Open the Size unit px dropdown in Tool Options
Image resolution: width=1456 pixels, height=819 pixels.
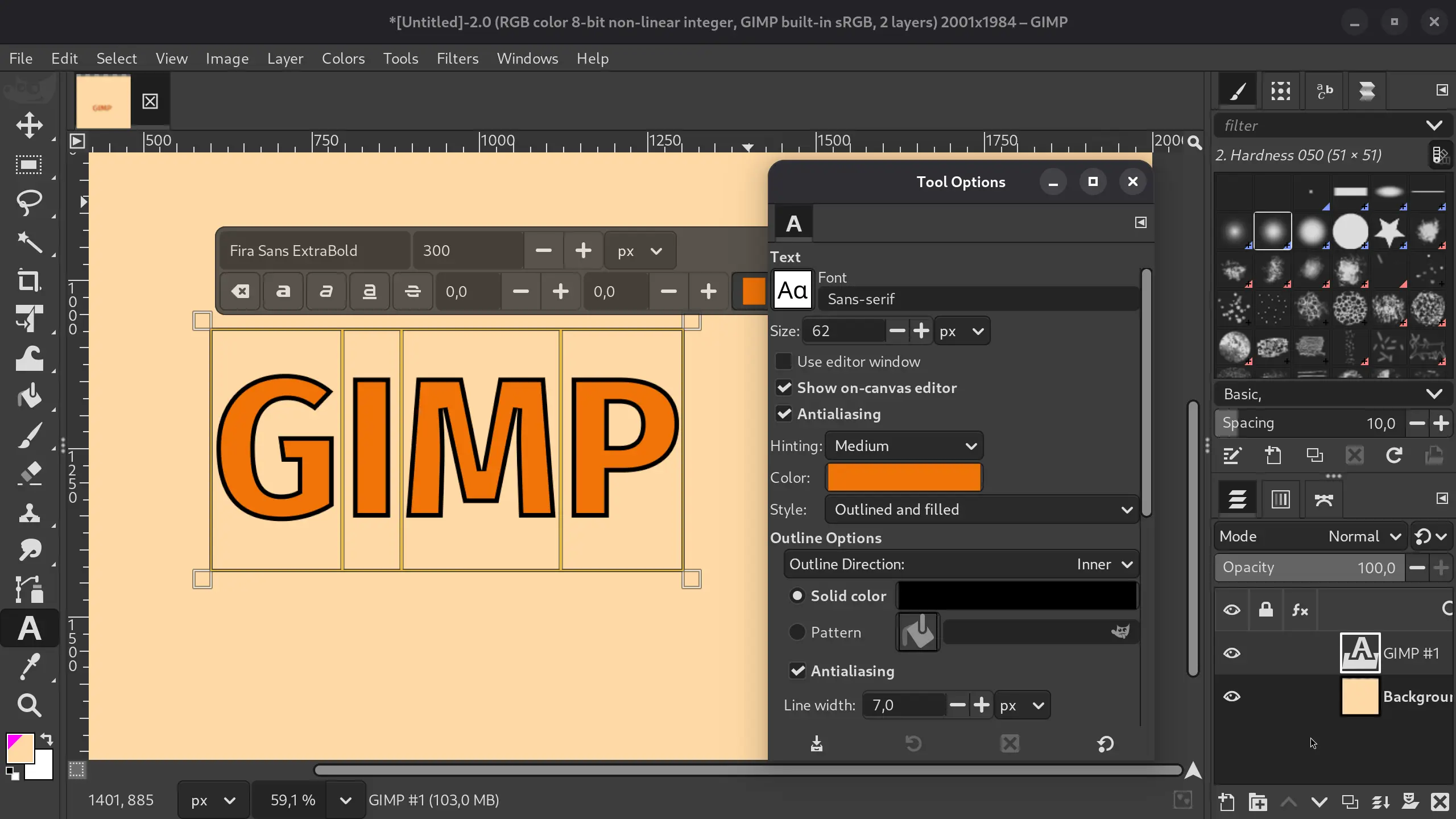coord(962,331)
